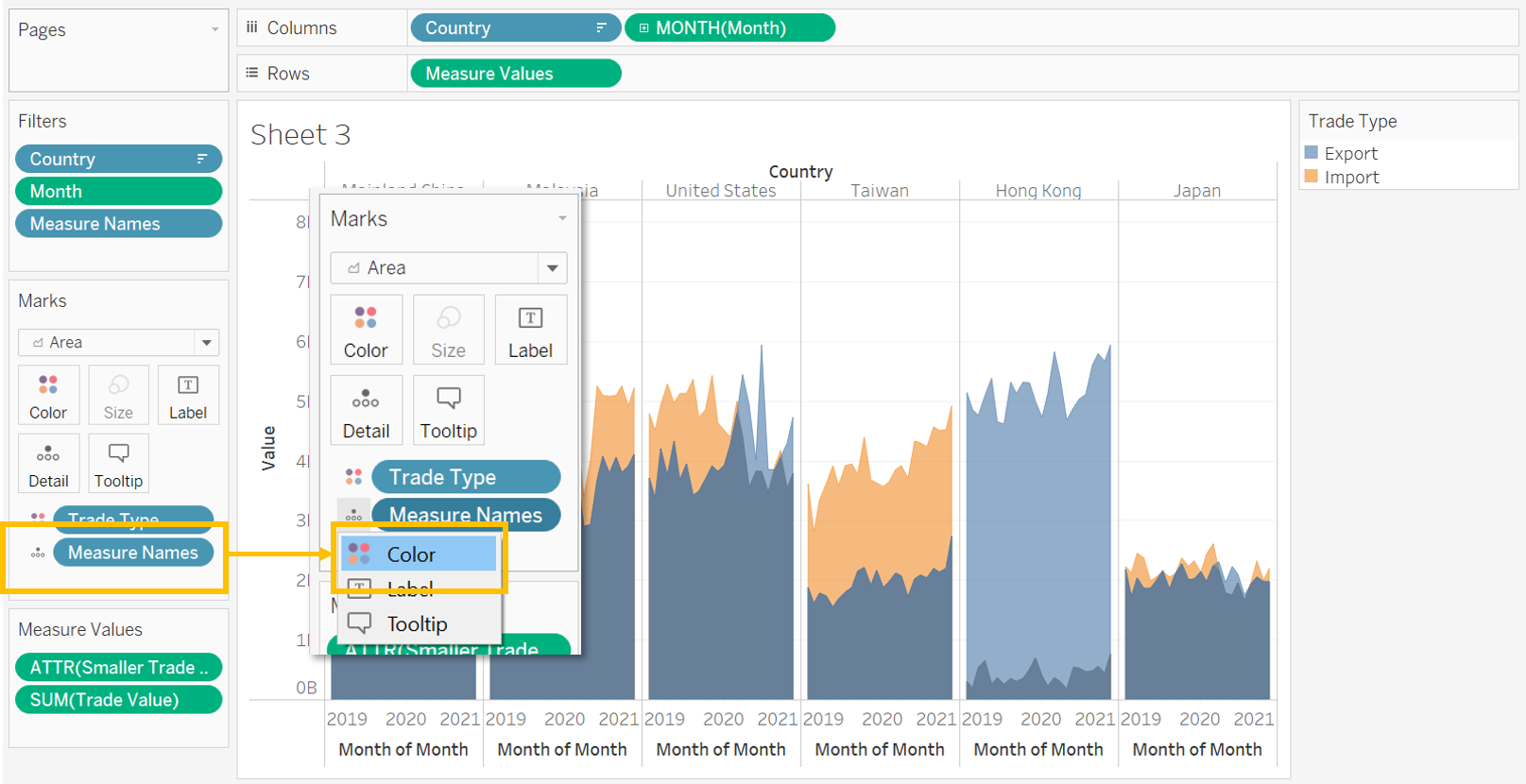The width and height of the screenshot is (1526, 784).
Task: Open the Pages shelf dropdown arrow
Action: (214, 30)
